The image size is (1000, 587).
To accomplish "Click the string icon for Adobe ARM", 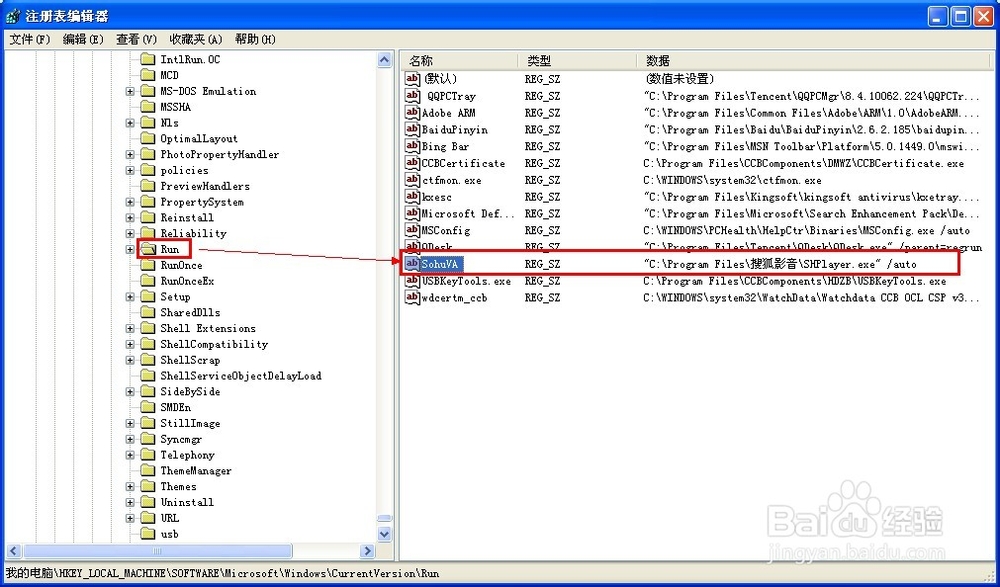I will pos(412,113).
